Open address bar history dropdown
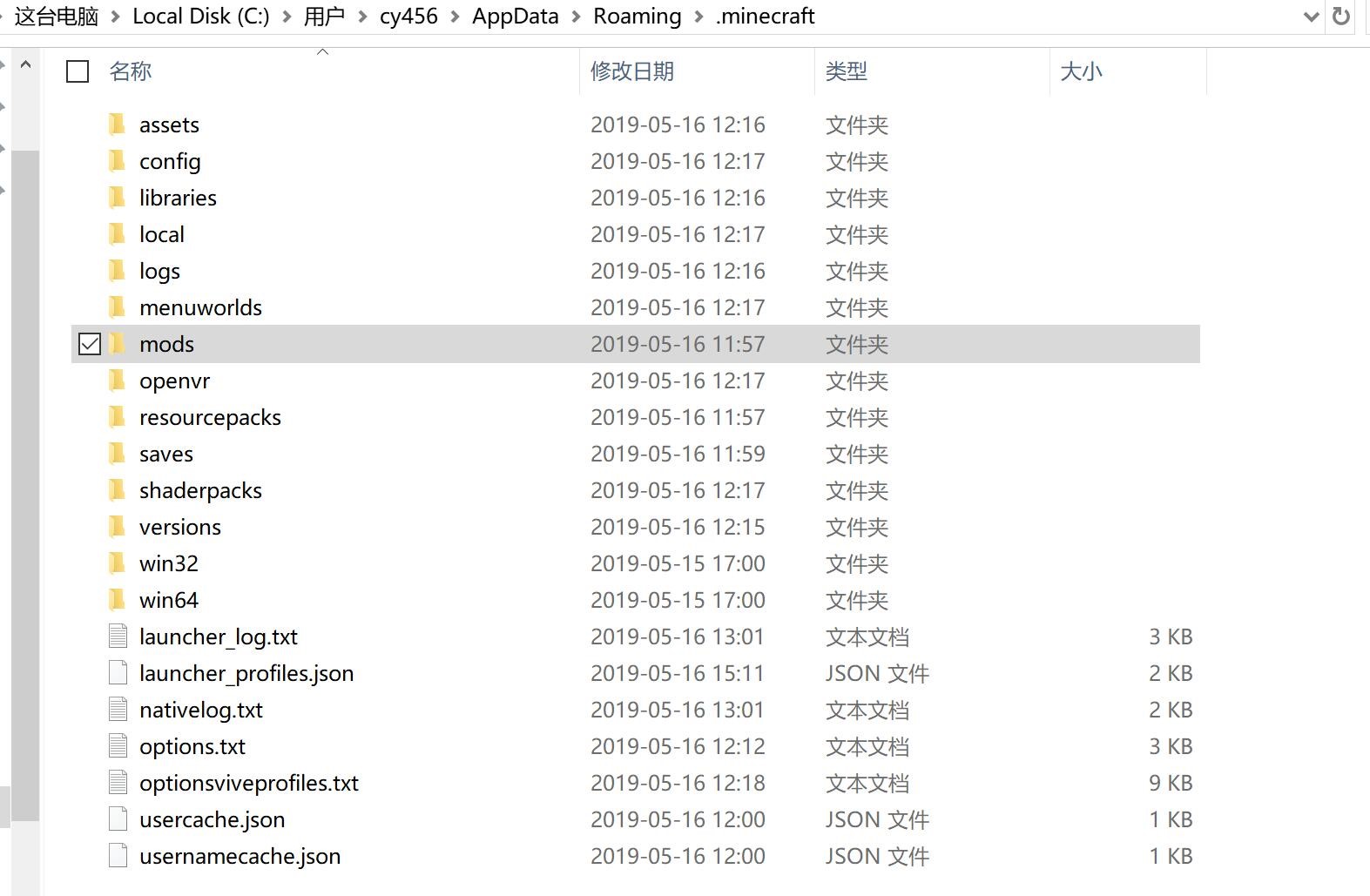Viewport: 1370px width, 896px height. coord(1311,17)
